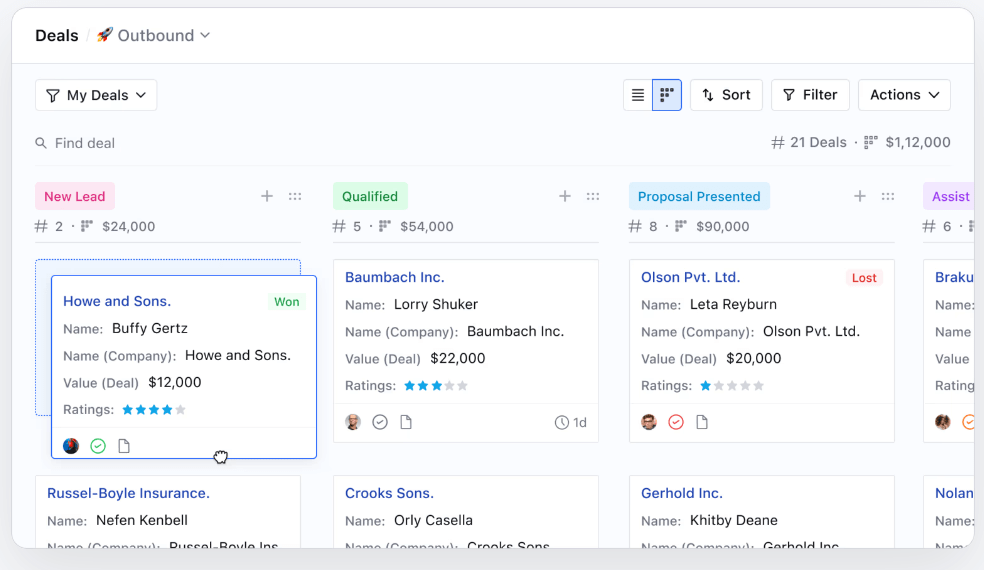Viewport: 984px width, 570px height.
Task: Click the name Nefen Kenbell
Action: tap(142, 520)
